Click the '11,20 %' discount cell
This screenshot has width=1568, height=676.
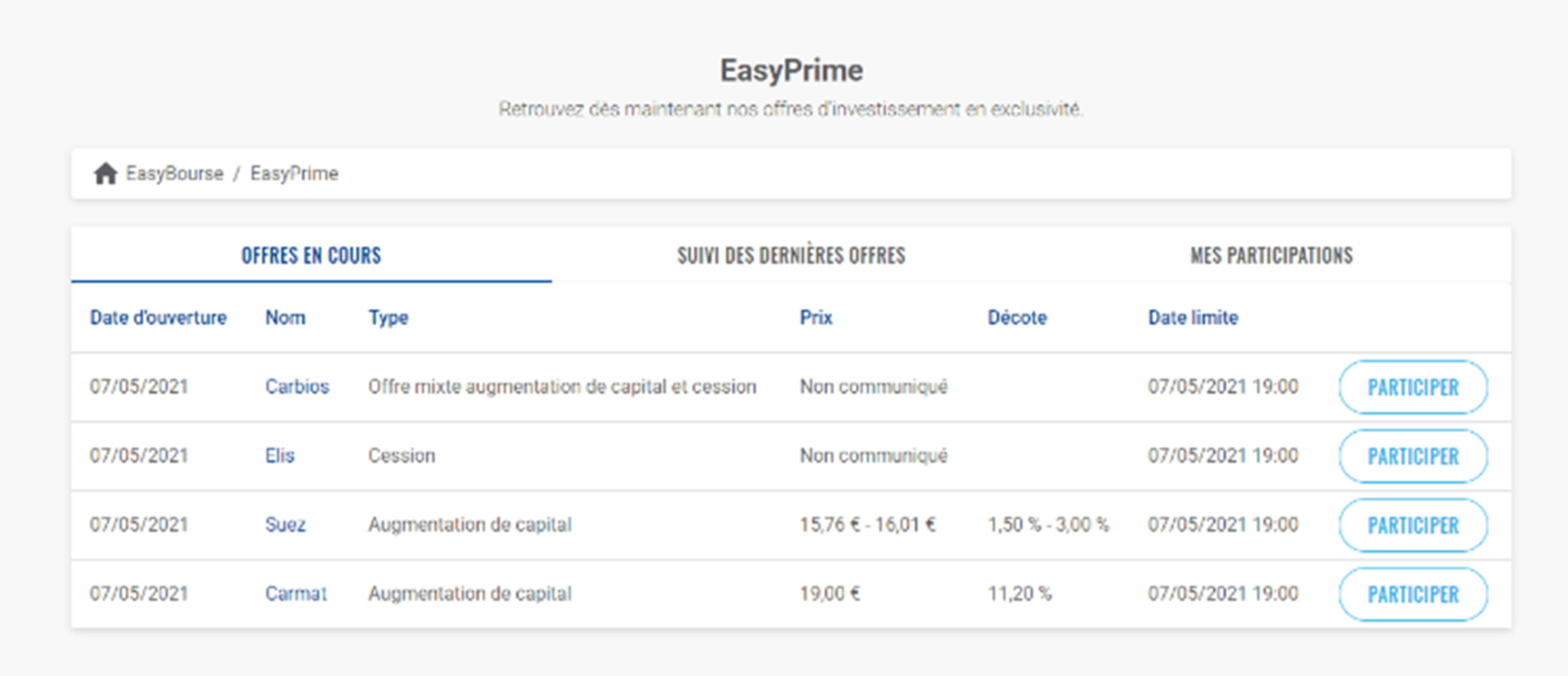[1020, 593]
